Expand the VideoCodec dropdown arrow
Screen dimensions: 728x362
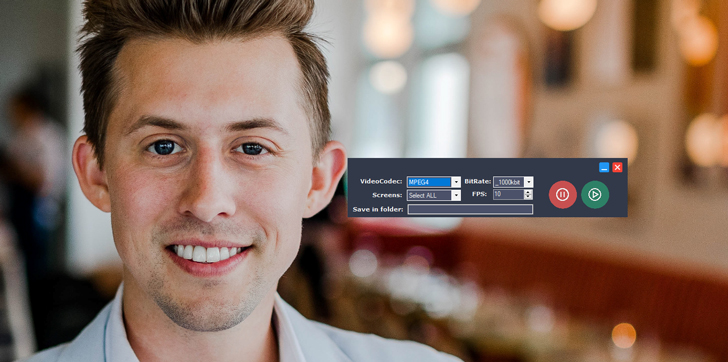pyautogui.click(x=456, y=181)
